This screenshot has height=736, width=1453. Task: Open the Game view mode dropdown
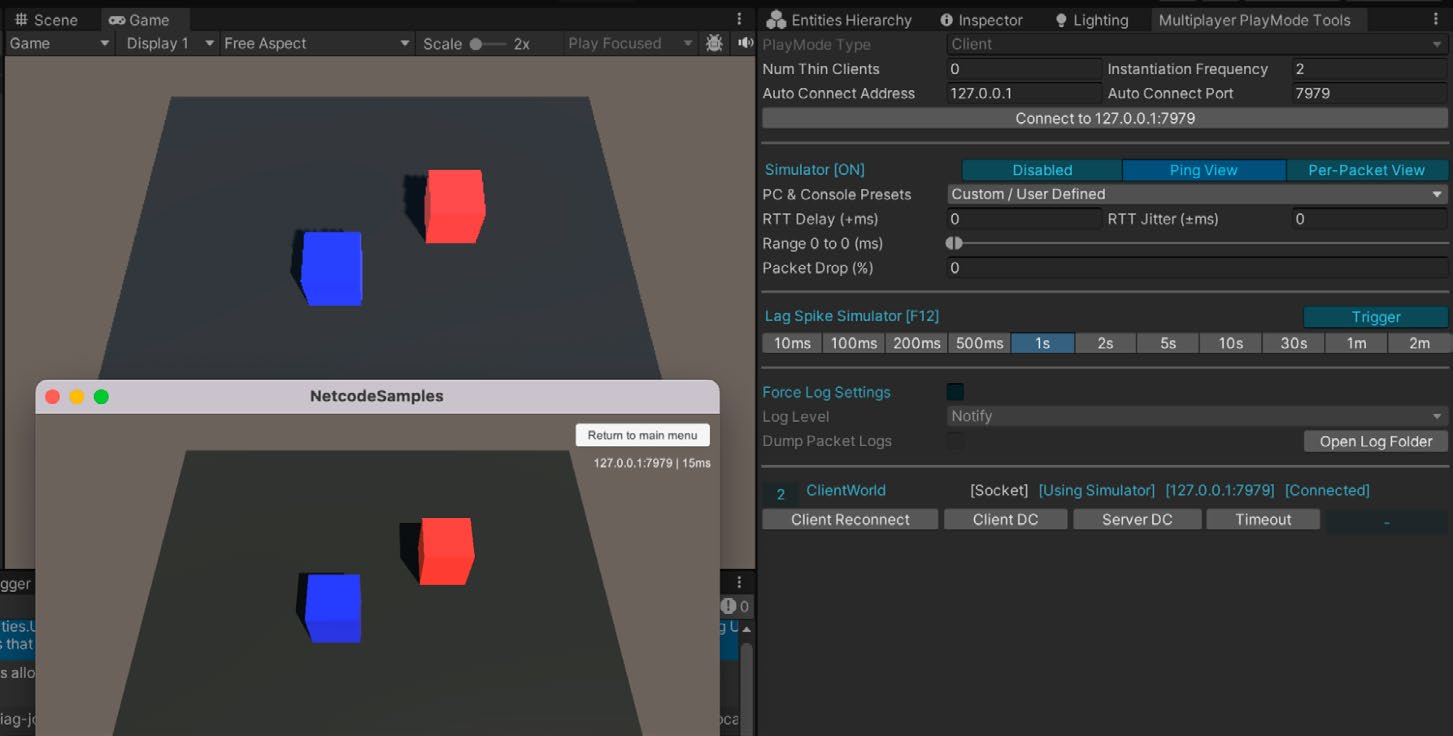pos(59,43)
